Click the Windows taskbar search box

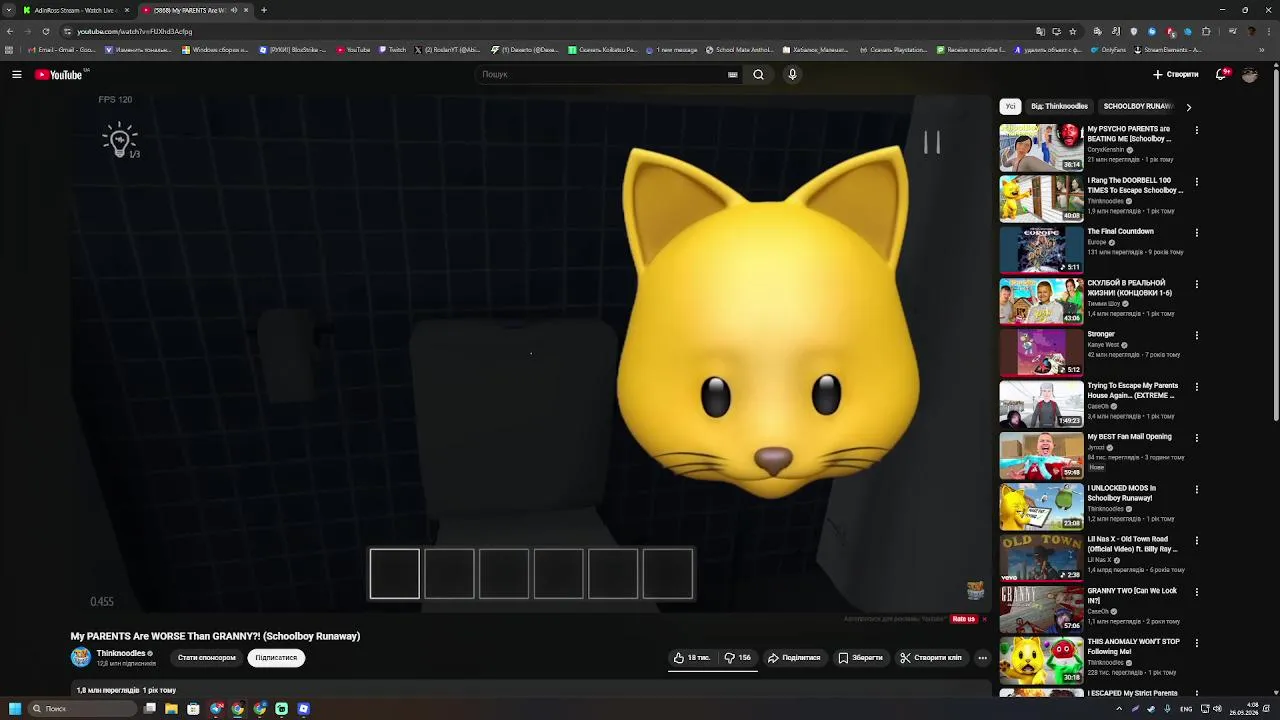click(82, 708)
